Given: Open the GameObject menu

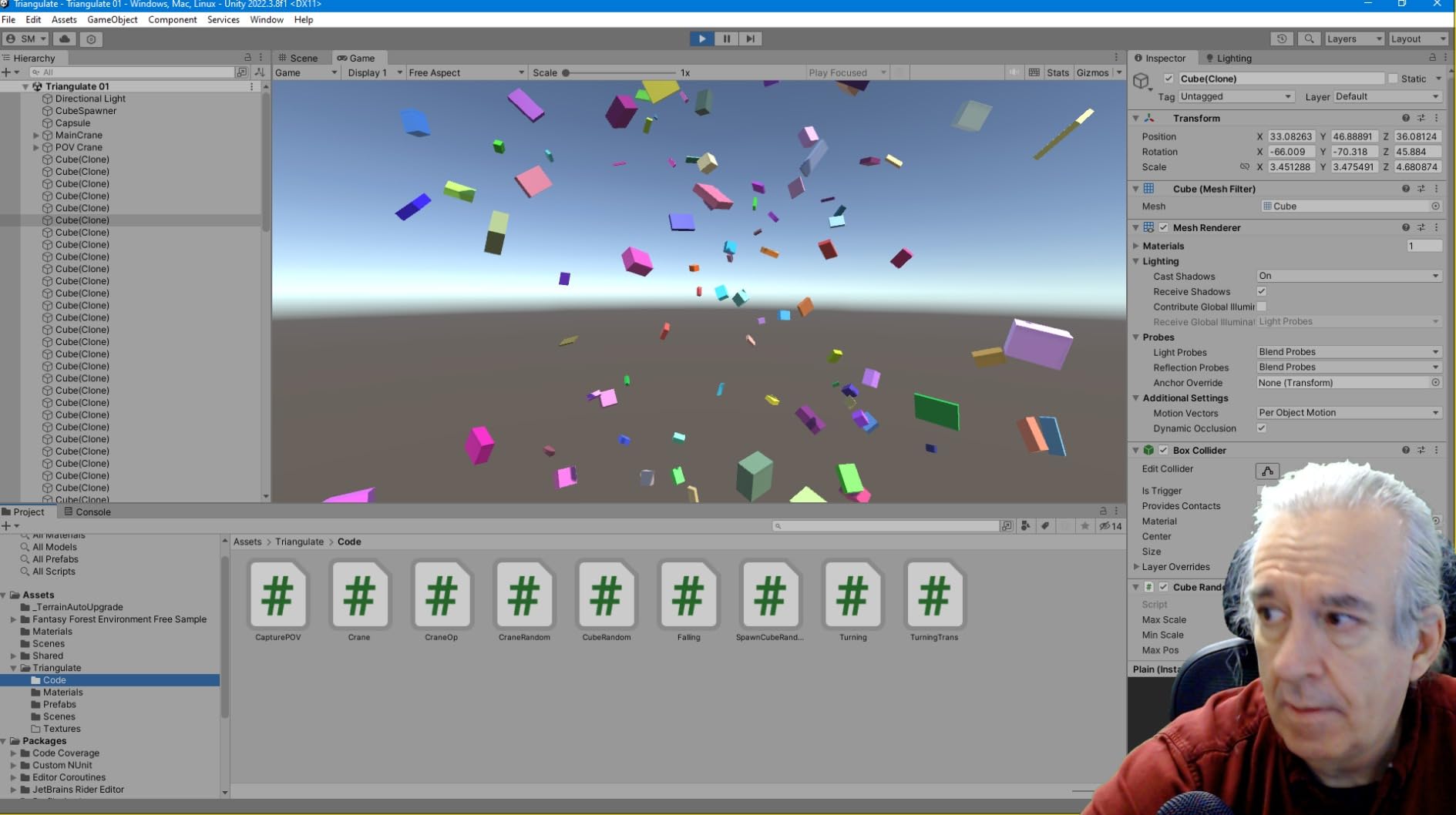Looking at the screenshot, I should click(x=112, y=19).
